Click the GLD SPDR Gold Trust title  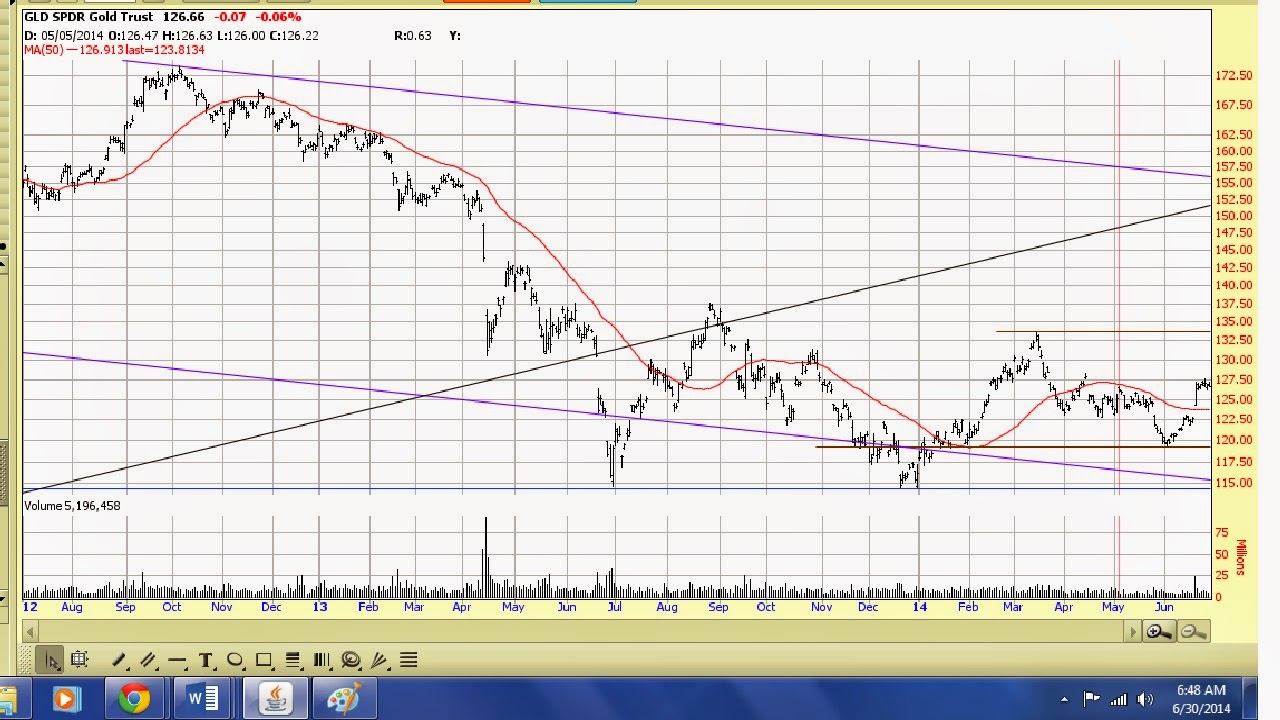point(90,17)
